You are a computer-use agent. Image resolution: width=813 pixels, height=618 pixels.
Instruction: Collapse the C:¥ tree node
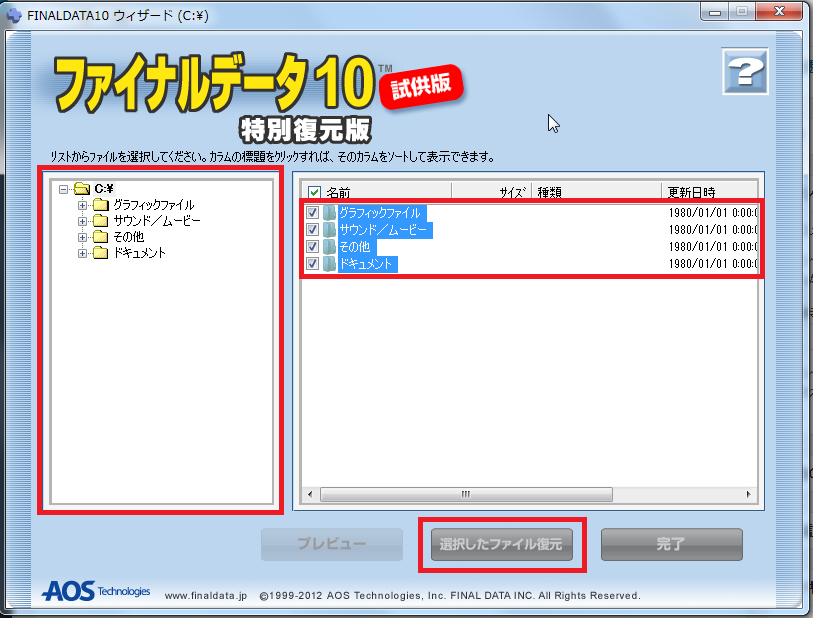pos(63,189)
